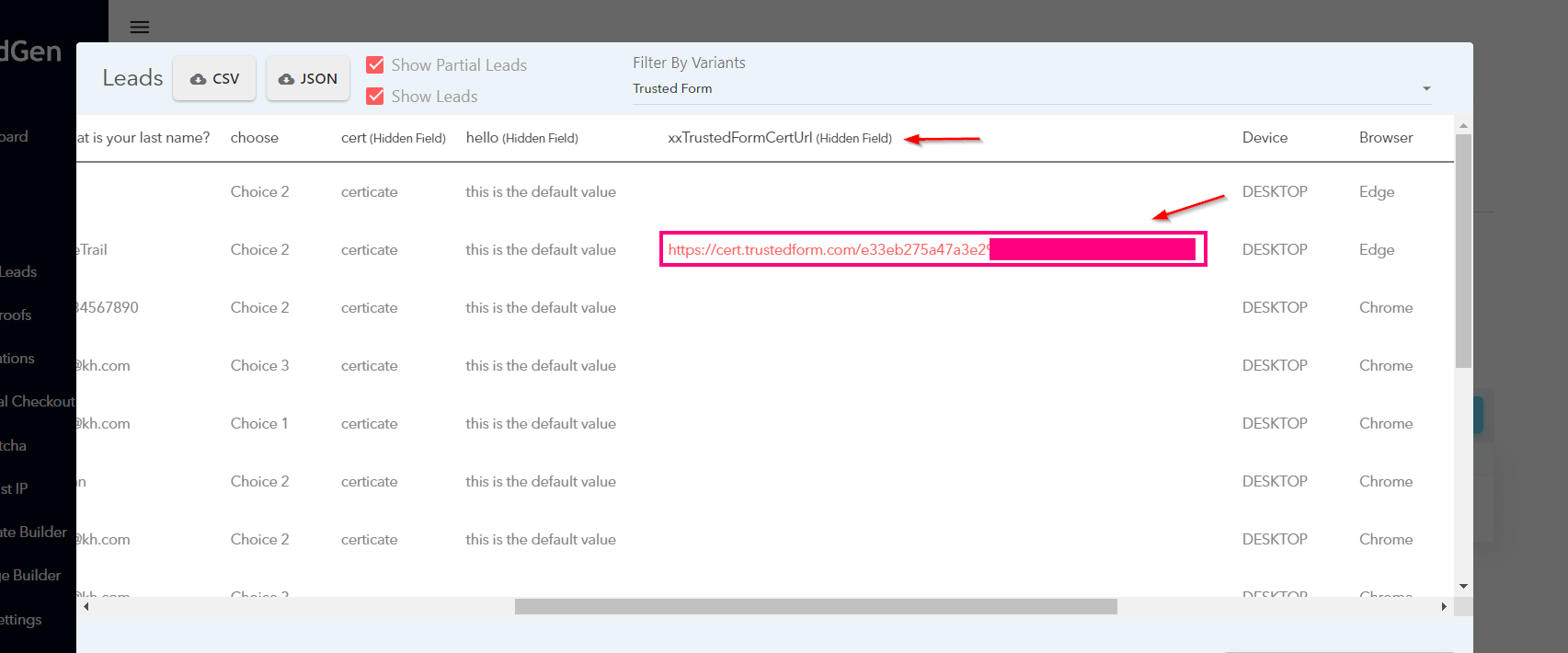
Task: Click the scroll right arrow under table
Action: (x=1444, y=606)
